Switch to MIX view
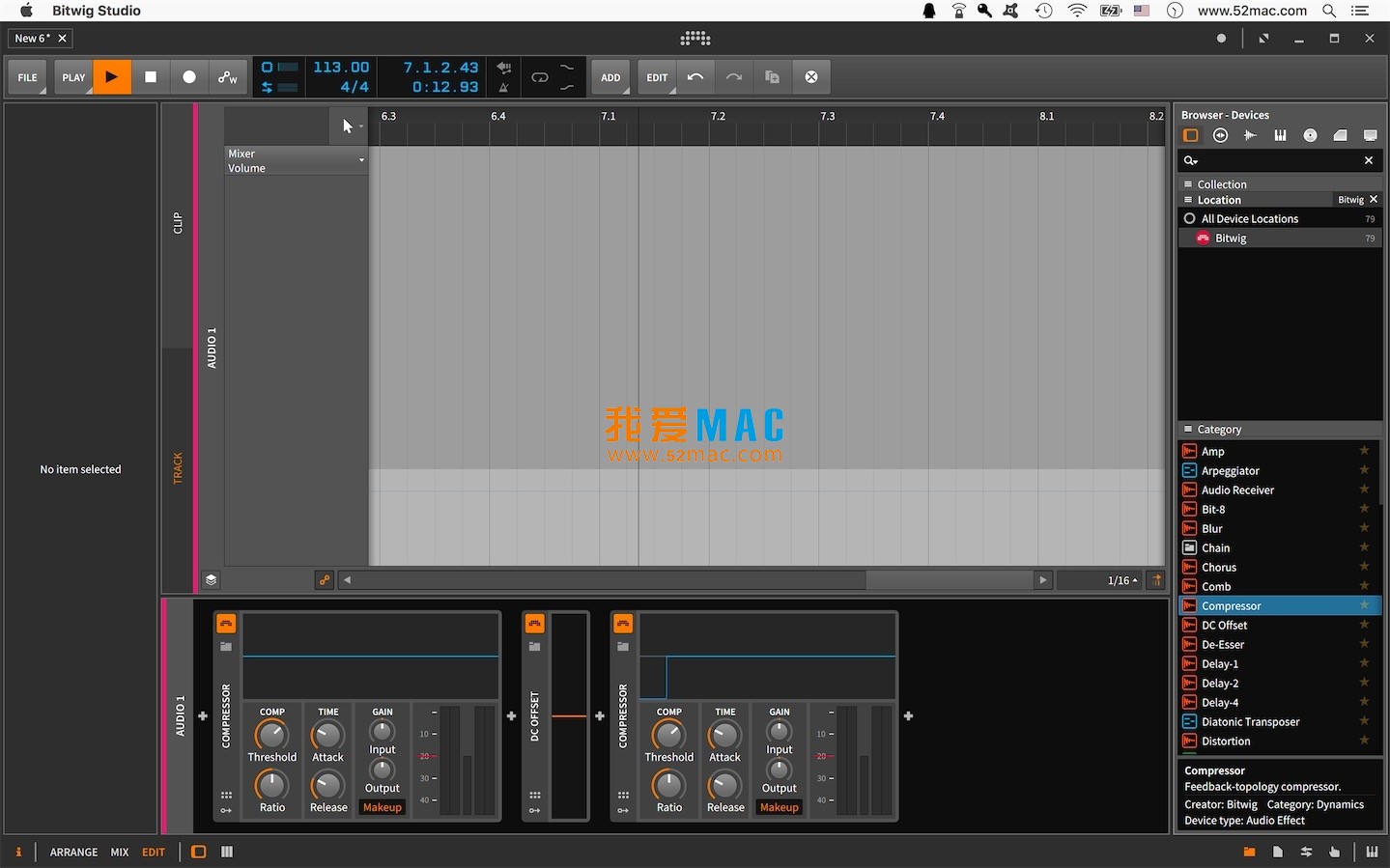This screenshot has width=1390, height=868. pyautogui.click(x=120, y=853)
